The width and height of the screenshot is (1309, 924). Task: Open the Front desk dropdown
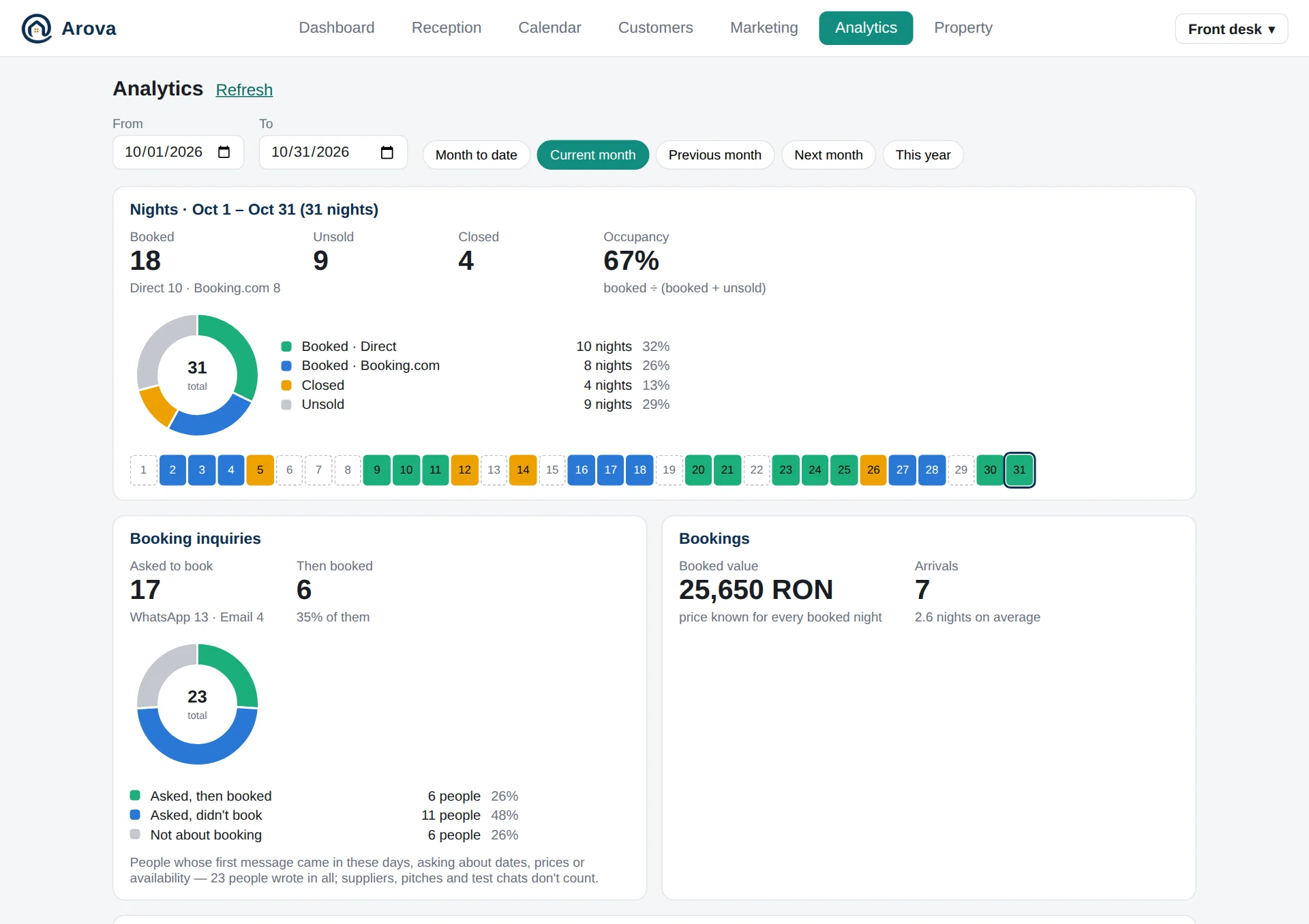click(1231, 29)
